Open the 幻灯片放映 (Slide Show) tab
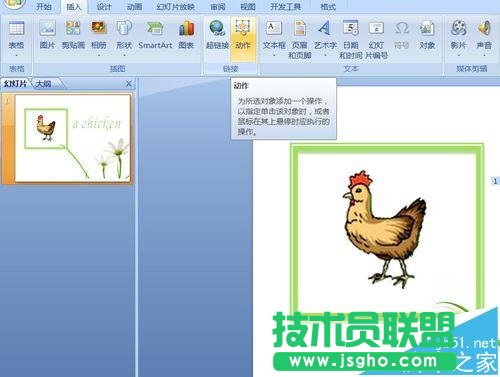The height and width of the screenshot is (377, 500). (175, 7)
